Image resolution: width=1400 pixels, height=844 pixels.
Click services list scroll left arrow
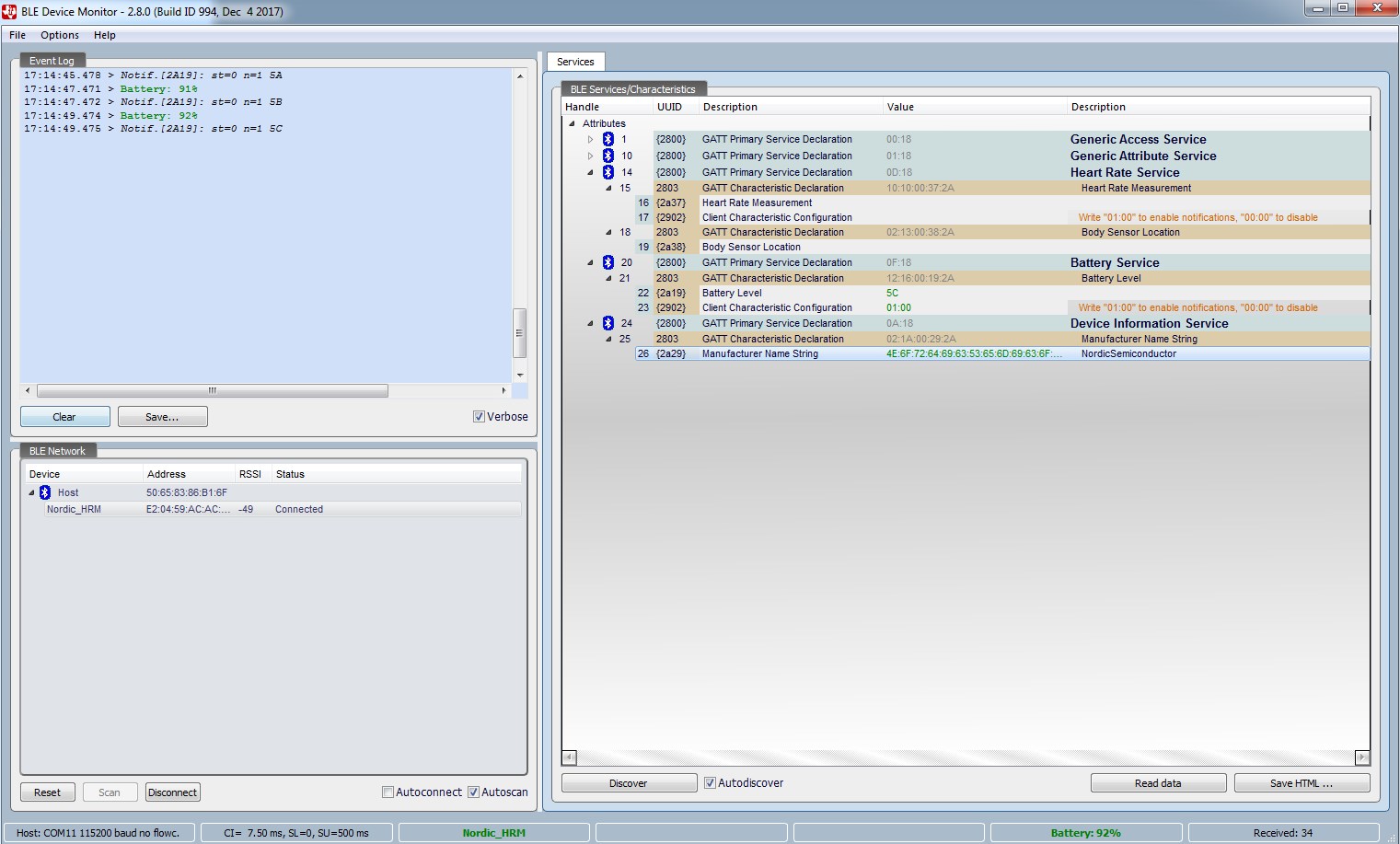pyautogui.click(x=570, y=757)
